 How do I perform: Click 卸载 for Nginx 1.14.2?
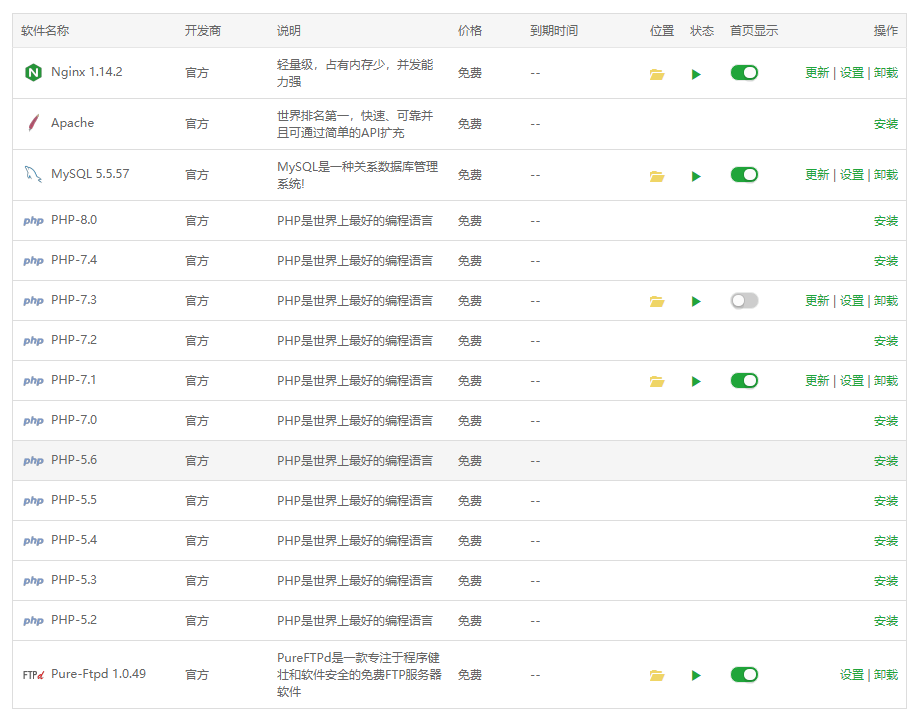pyautogui.click(x=886, y=73)
